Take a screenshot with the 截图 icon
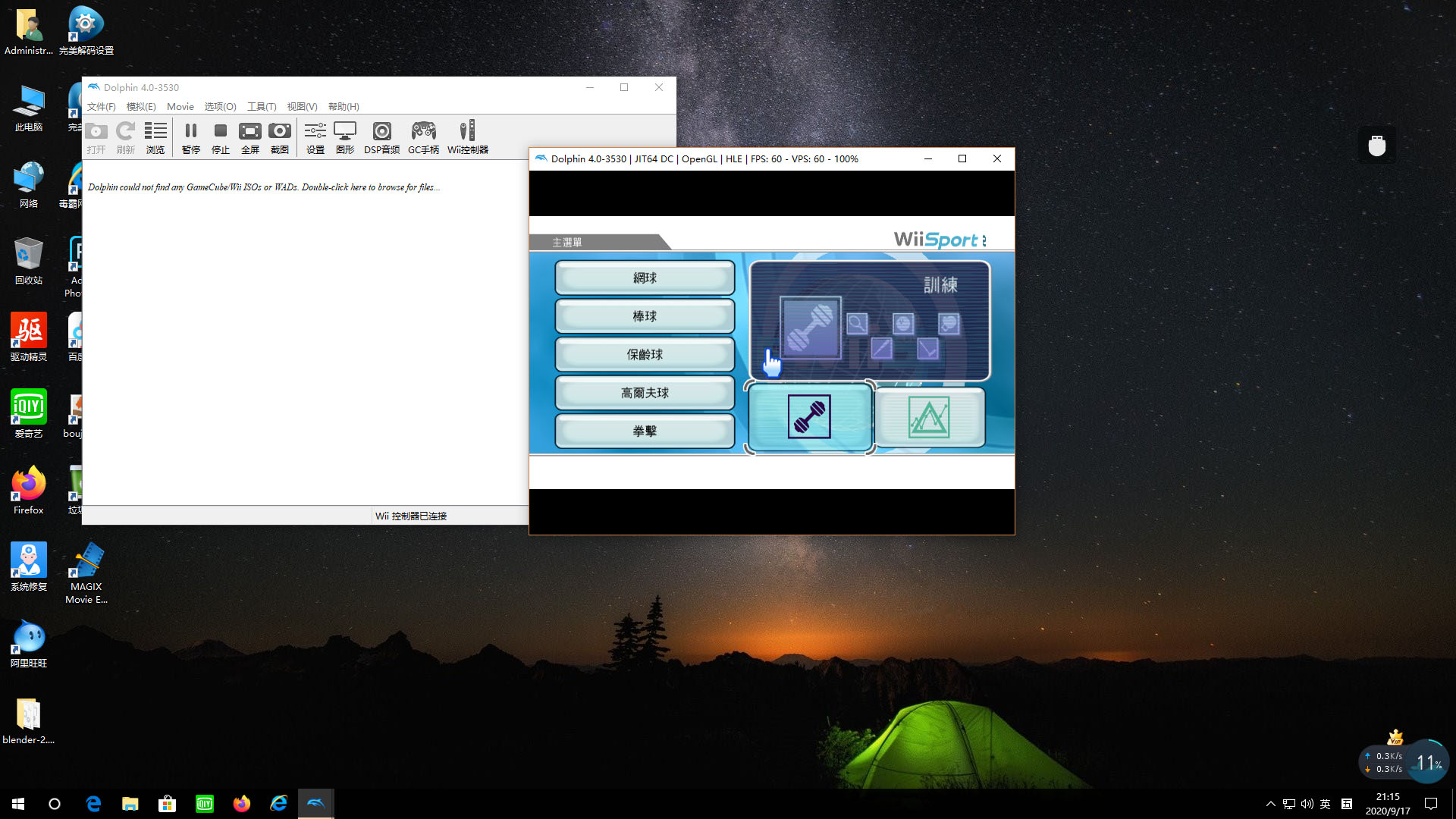The height and width of the screenshot is (819, 1456). click(280, 138)
